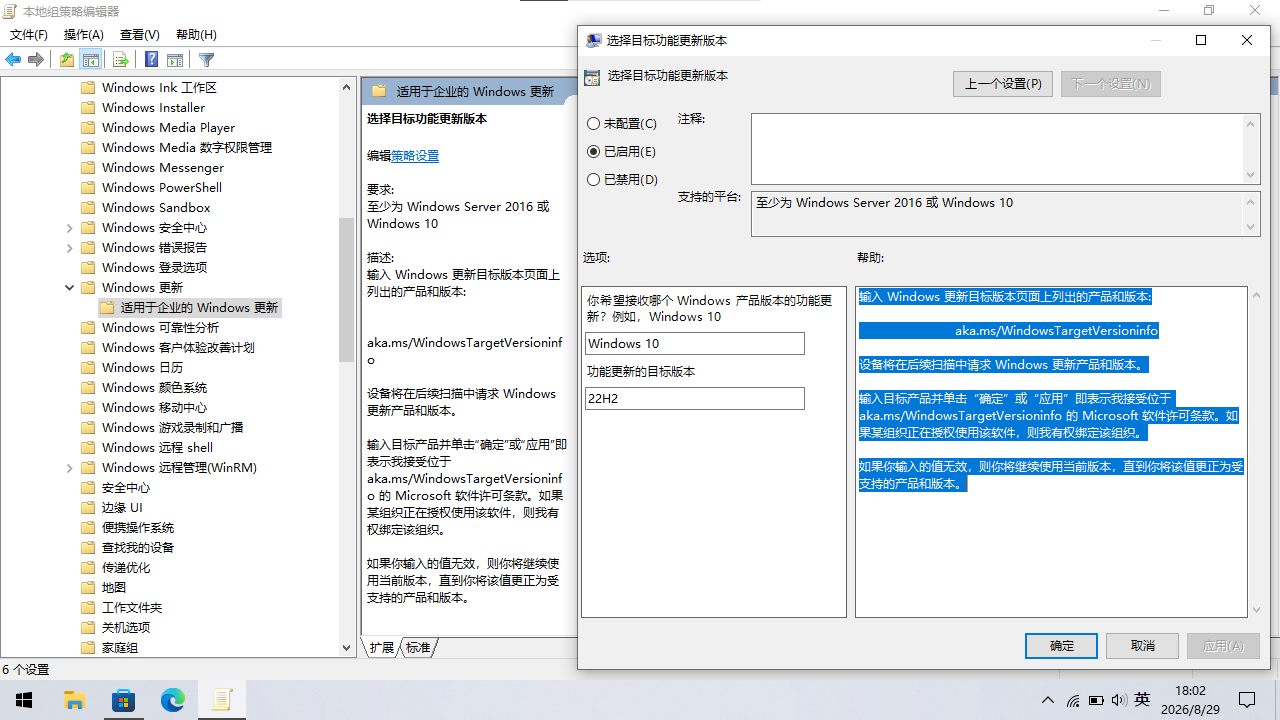Screen dimensions: 1280x720
Task: Click the Filter funnel icon
Action: pos(206,60)
